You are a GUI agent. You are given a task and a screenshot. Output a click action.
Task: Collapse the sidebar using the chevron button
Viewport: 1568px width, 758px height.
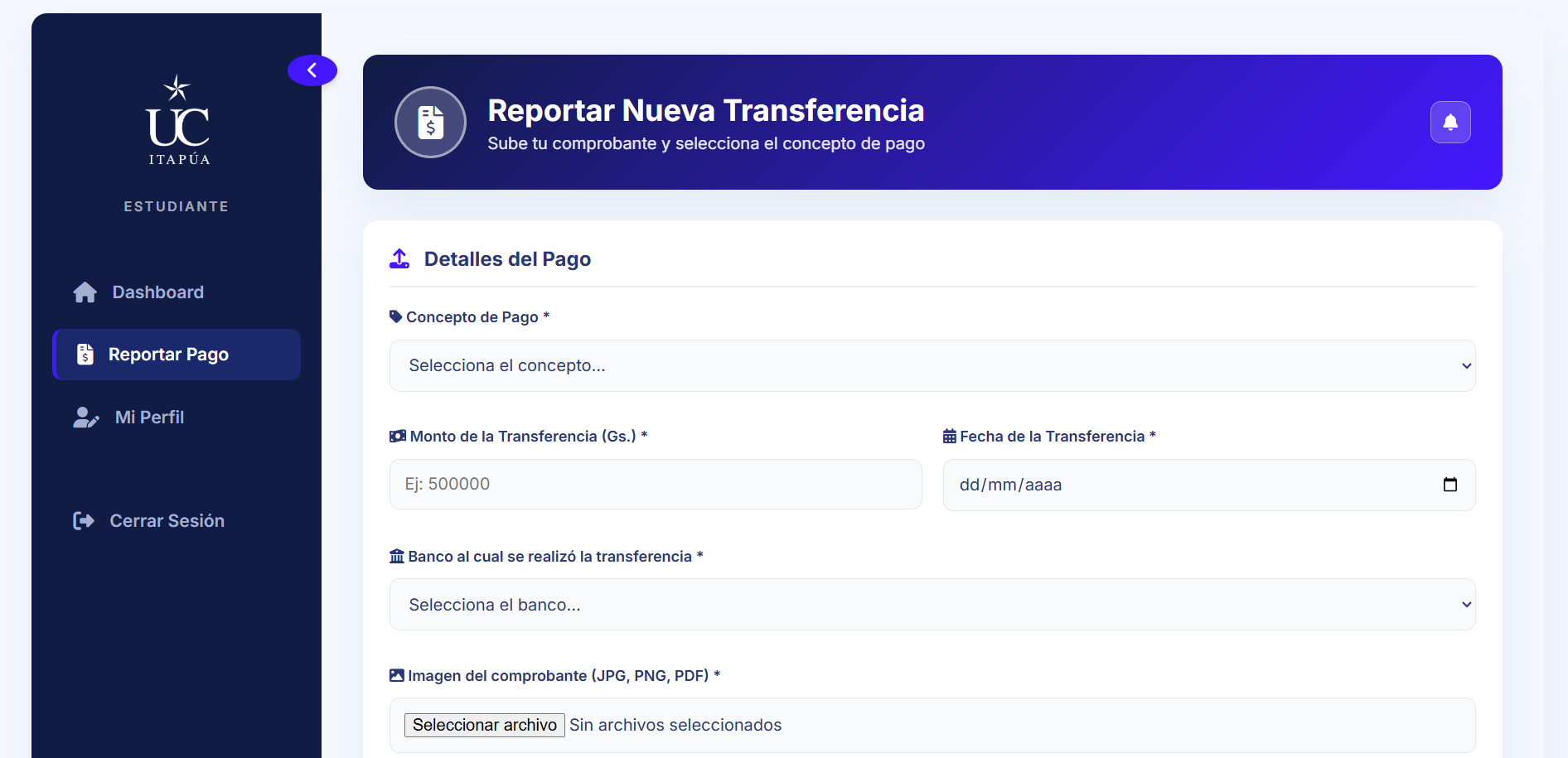312,70
